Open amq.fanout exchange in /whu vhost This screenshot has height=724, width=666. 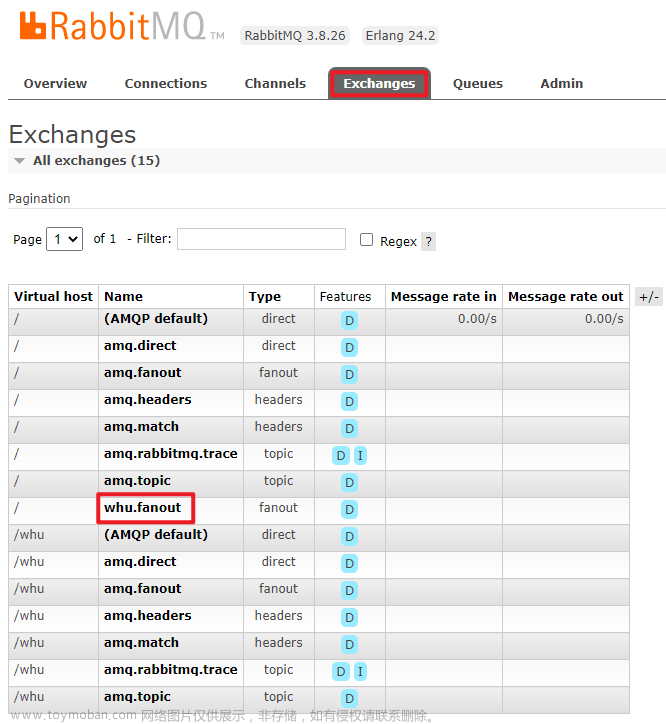pyautogui.click(x=142, y=588)
